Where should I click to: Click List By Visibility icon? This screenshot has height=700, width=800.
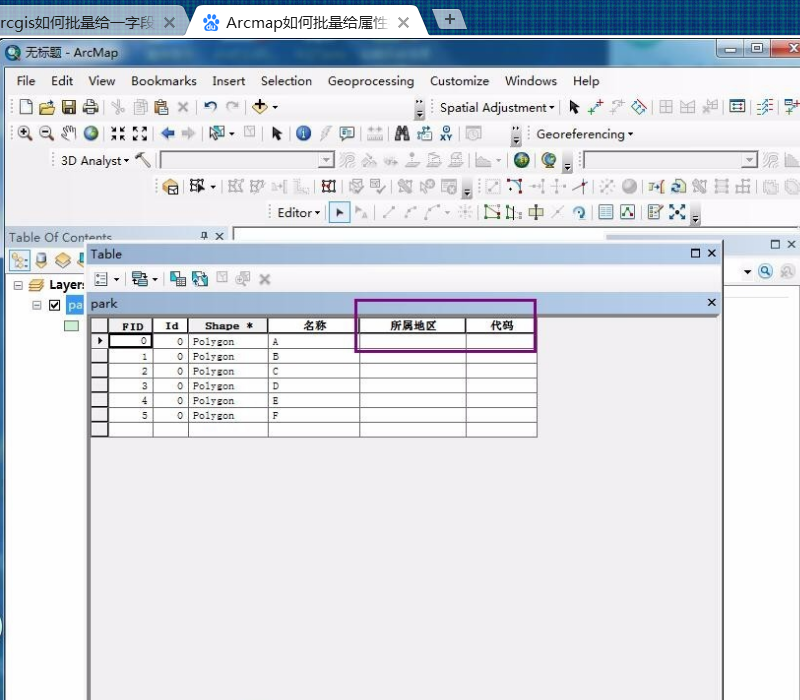click(x=63, y=261)
